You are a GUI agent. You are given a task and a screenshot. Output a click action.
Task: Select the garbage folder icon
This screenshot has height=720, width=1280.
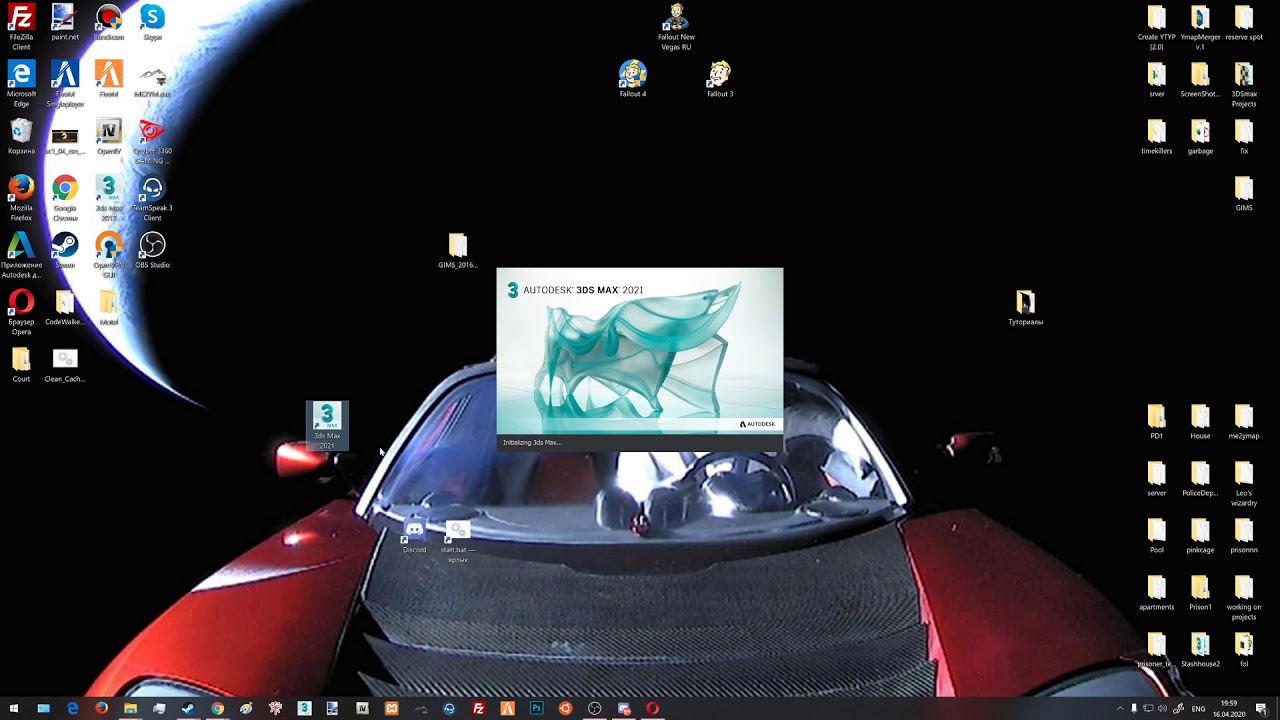point(1200,136)
